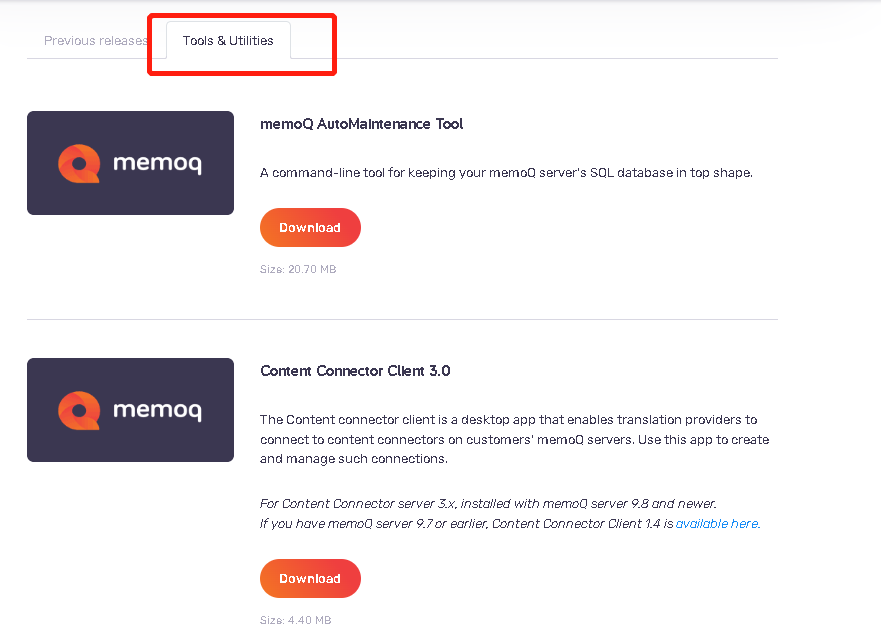Download Content Connector Client 3.0

pos(310,579)
